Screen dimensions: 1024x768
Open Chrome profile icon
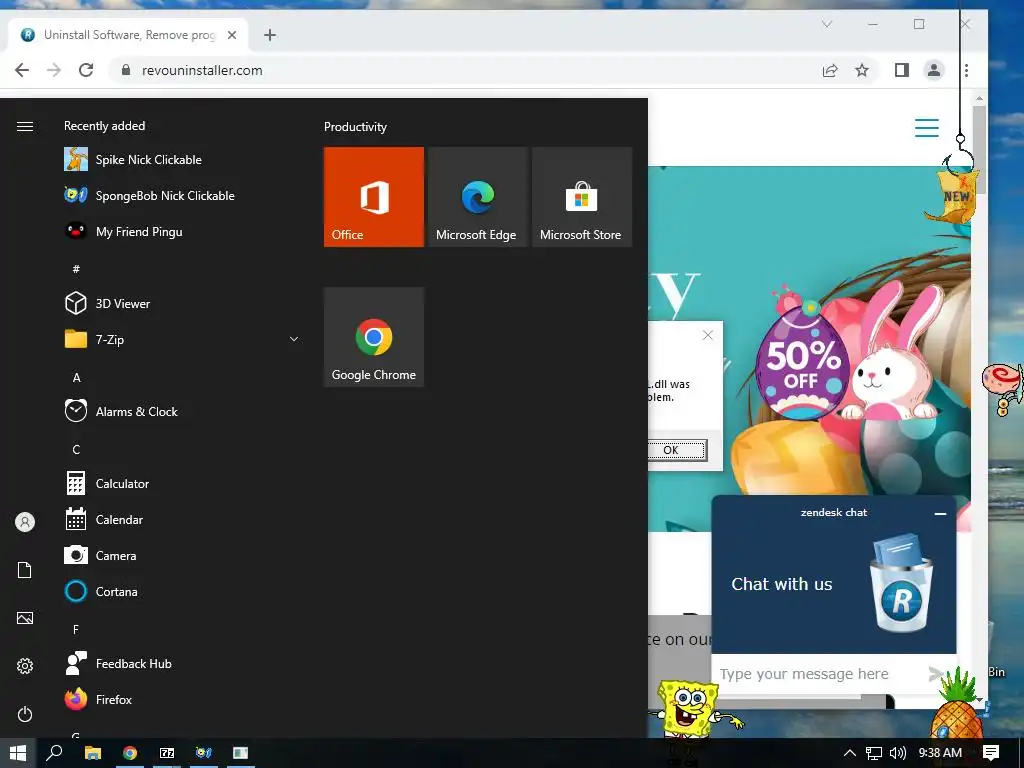(x=934, y=70)
